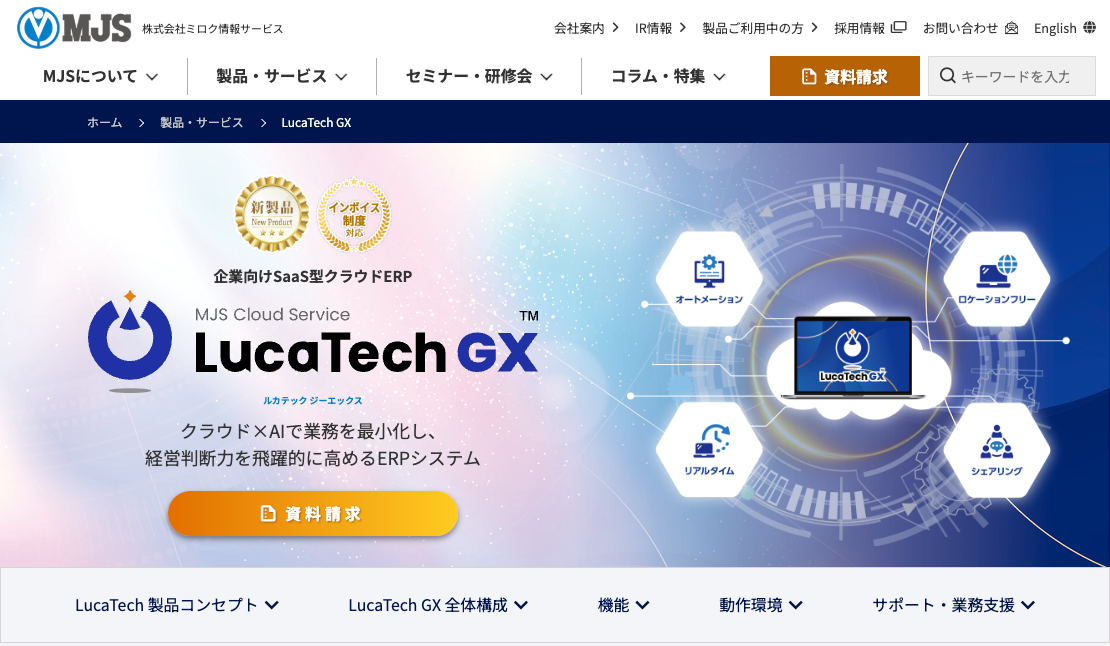This screenshot has width=1110, height=646.
Task: Expand the MJSについて menu
Action: point(100,76)
